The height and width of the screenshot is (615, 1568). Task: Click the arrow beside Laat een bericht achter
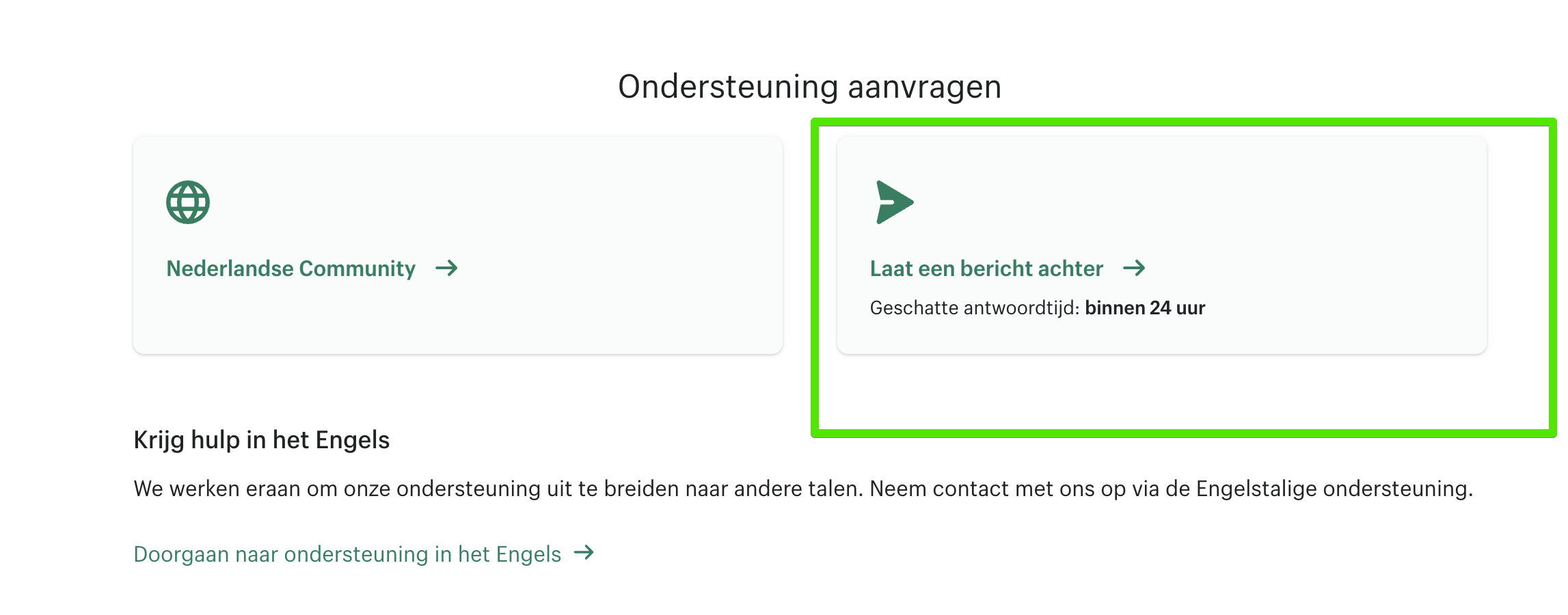(1134, 268)
